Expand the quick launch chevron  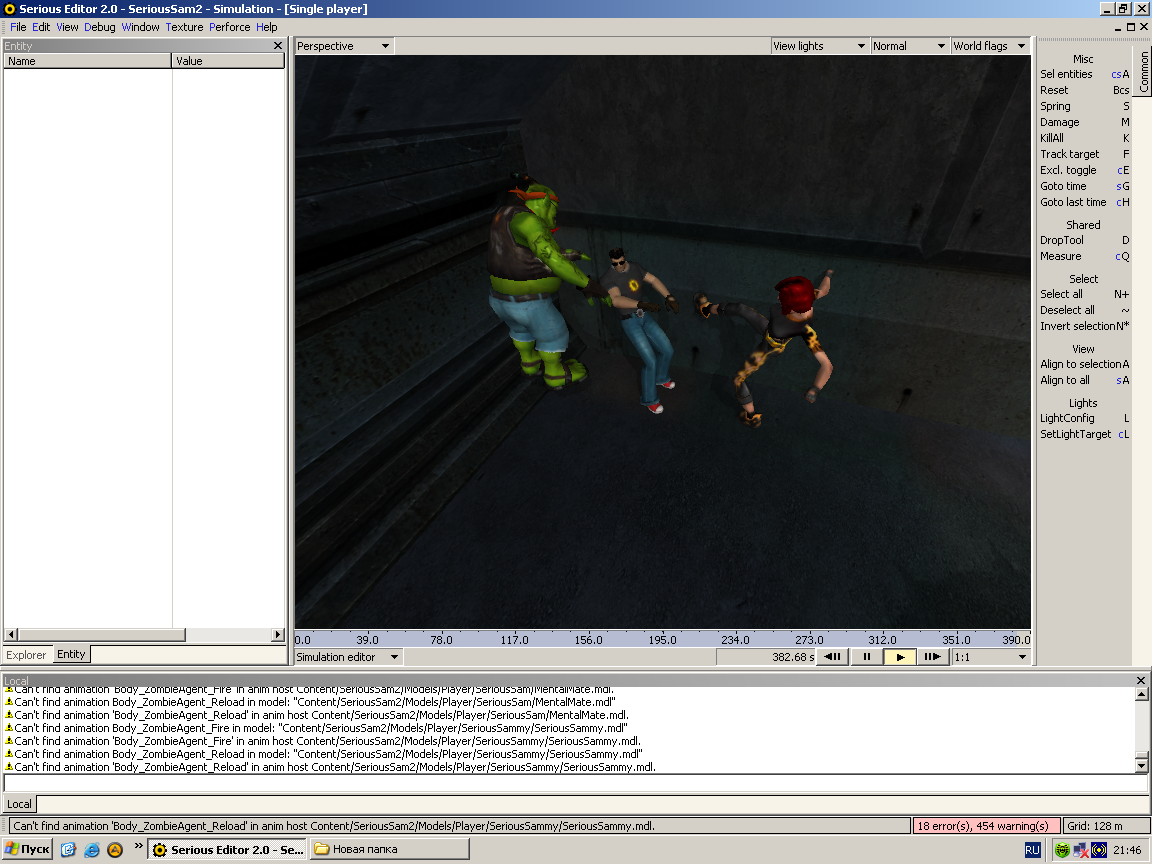point(138,846)
